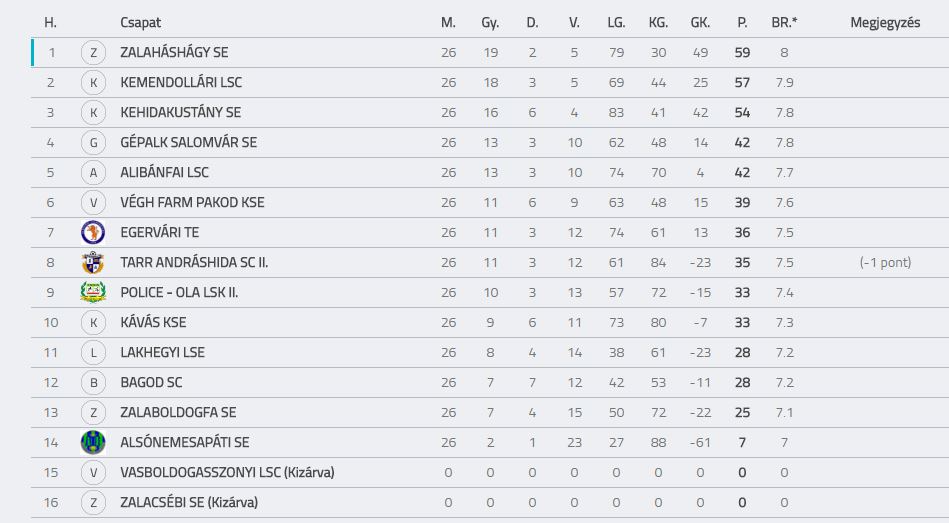Open the Kehidakustány SE team page
The height and width of the screenshot is (523, 949).
coord(180,112)
